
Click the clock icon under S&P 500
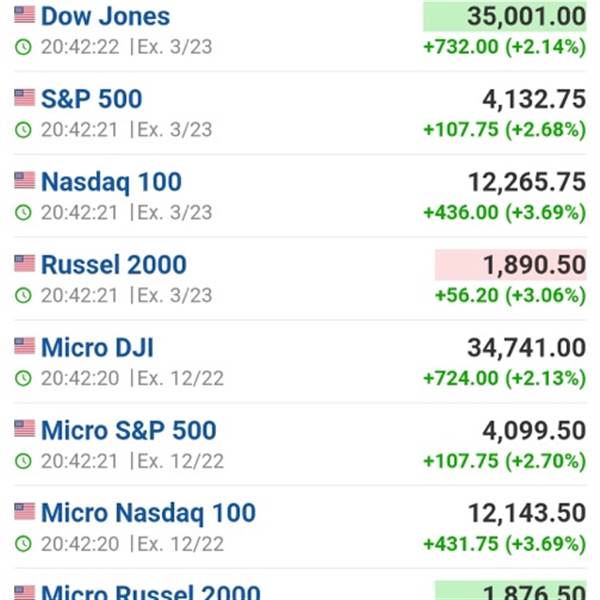point(23,130)
